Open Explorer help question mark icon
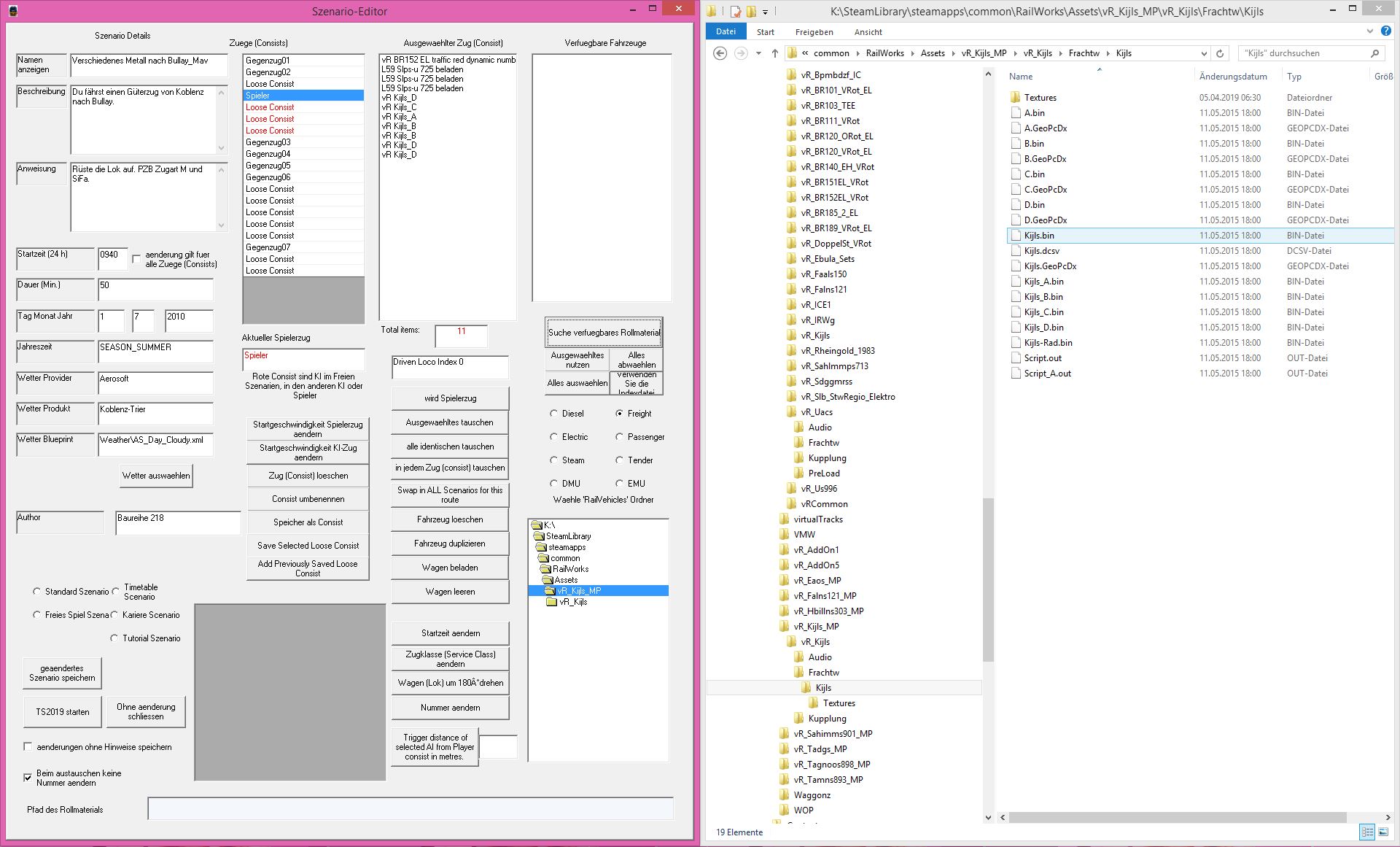The width and height of the screenshot is (1400, 847). click(1386, 31)
